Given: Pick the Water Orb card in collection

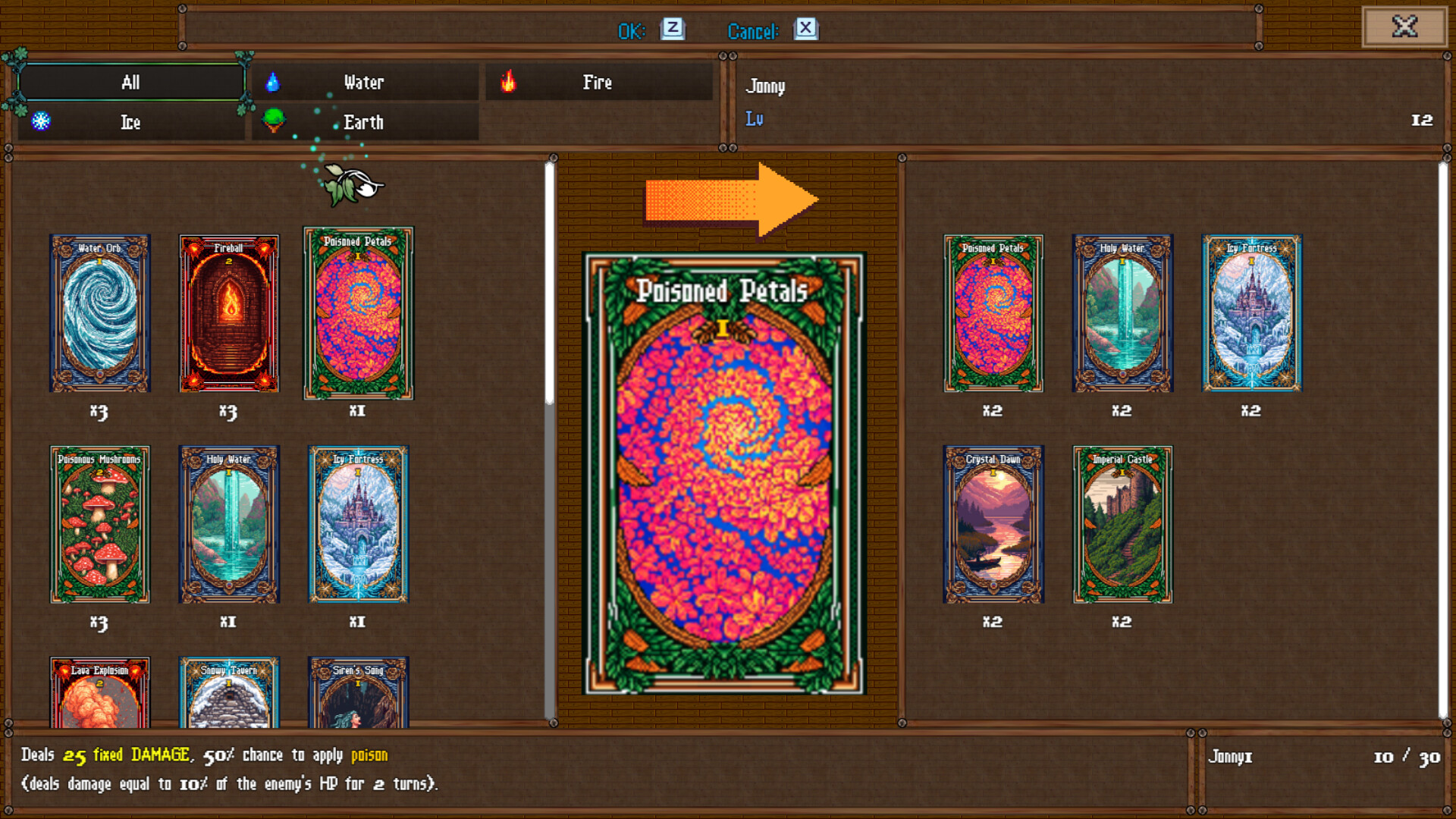Looking at the screenshot, I should pyautogui.click(x=100, y=313).
